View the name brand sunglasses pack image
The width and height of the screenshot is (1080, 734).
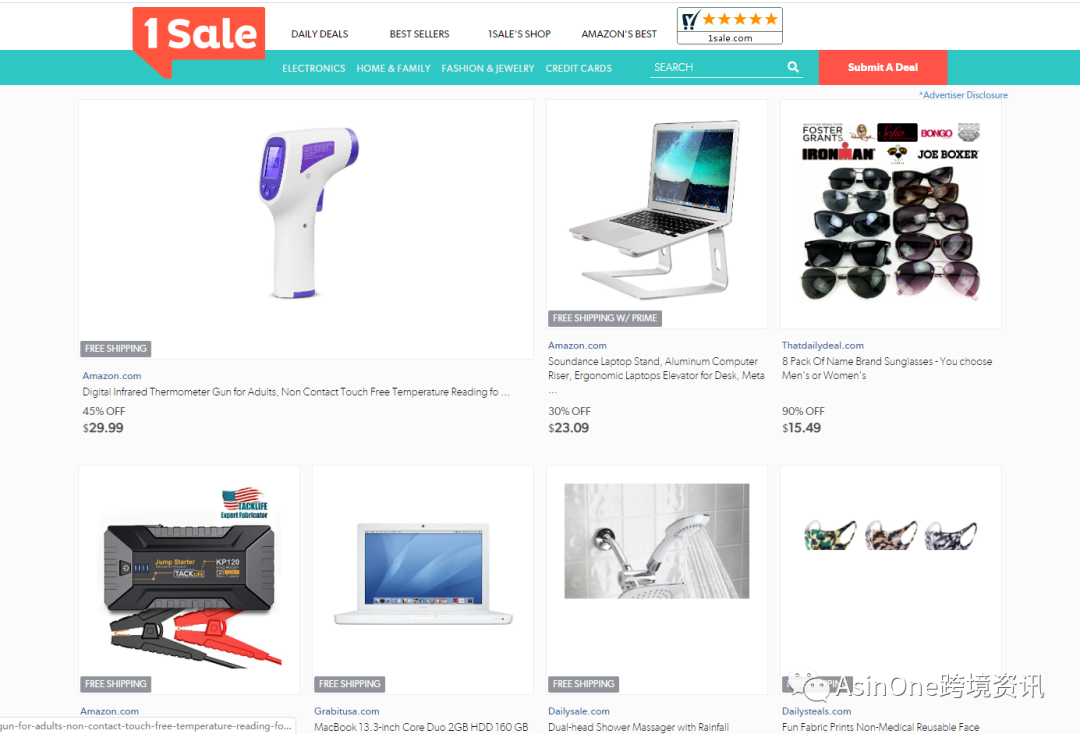pyautogui.click(x=890, y=214)
